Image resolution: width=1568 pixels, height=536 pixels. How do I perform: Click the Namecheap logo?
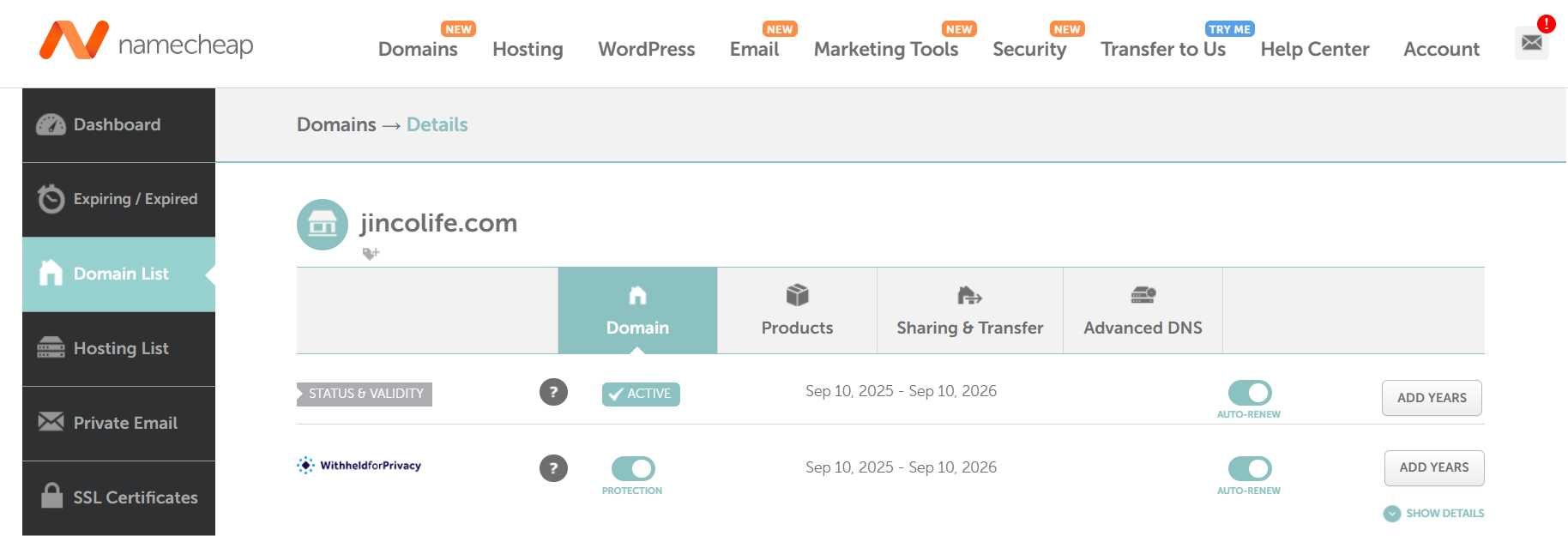point(147,41)
